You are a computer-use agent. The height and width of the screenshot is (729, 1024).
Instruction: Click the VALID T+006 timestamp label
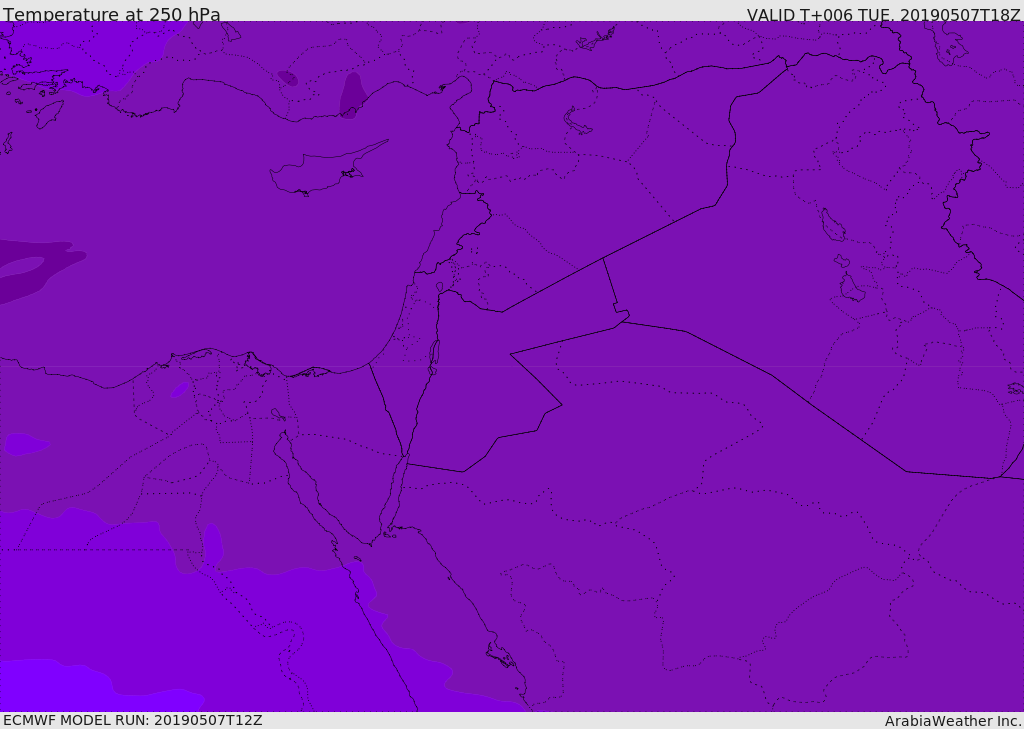pyautogui.click(x=884, y=14)
